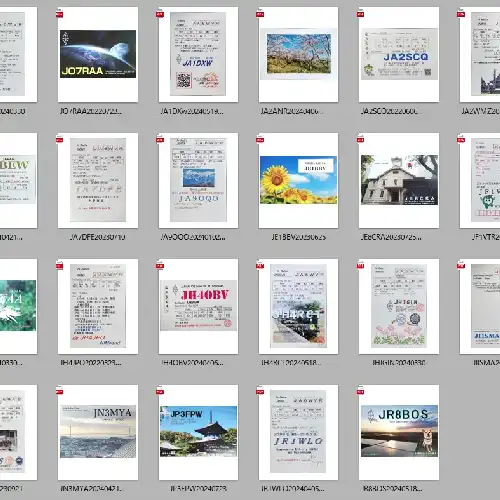The height and width of the screenshot is (500, 500).
Task: Click the PDF badge on JN3MYA thumbnail
Action: (60, 392)
